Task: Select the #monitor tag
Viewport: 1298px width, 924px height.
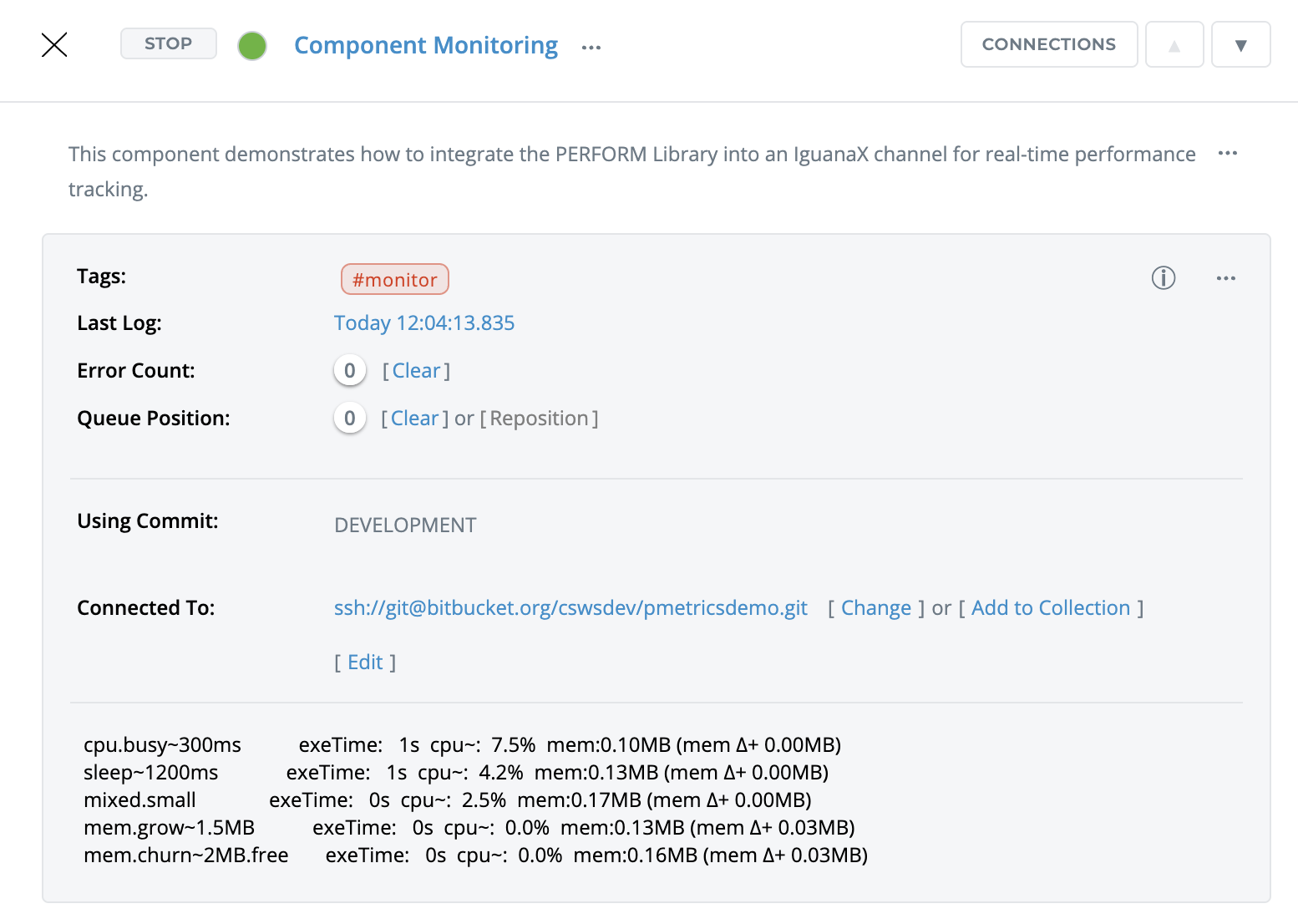Action: (x=394, y=280)
